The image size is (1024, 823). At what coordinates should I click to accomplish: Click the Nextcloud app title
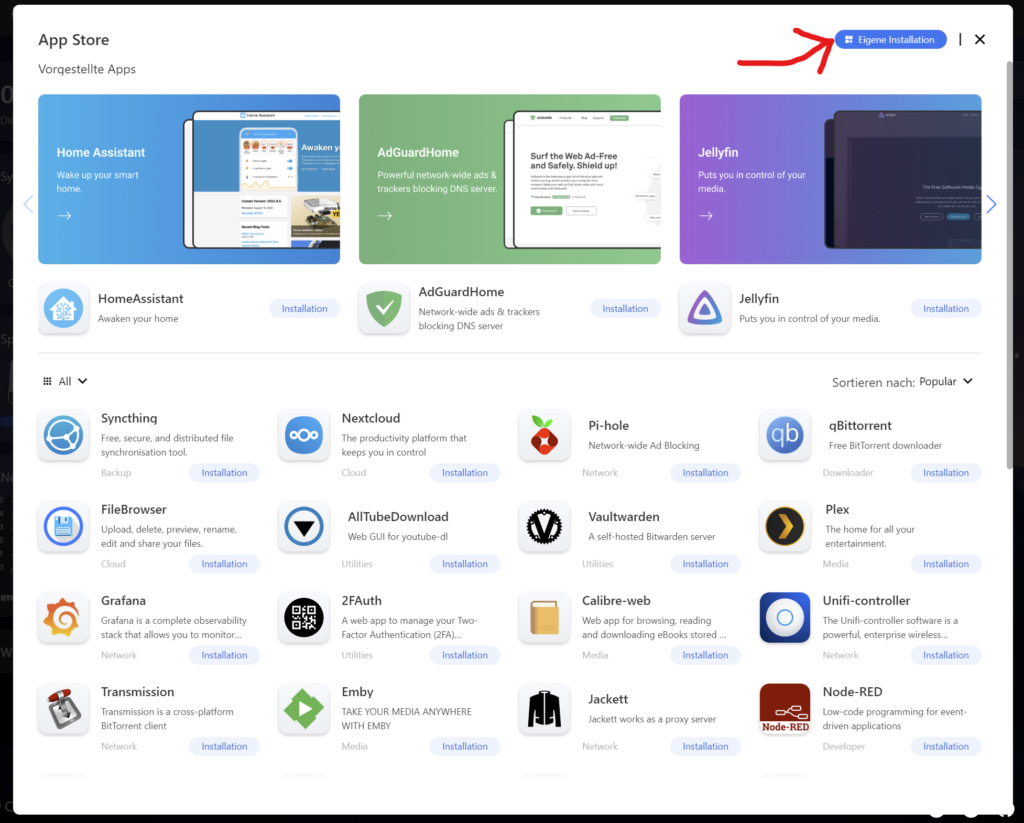pos(371,418)
